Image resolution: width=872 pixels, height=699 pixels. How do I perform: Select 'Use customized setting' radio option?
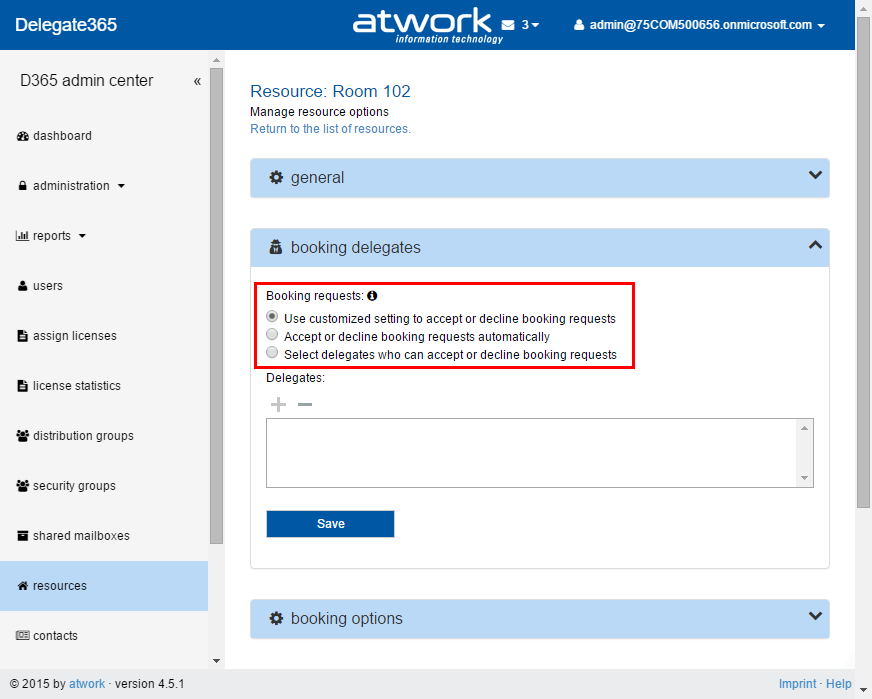272,316
